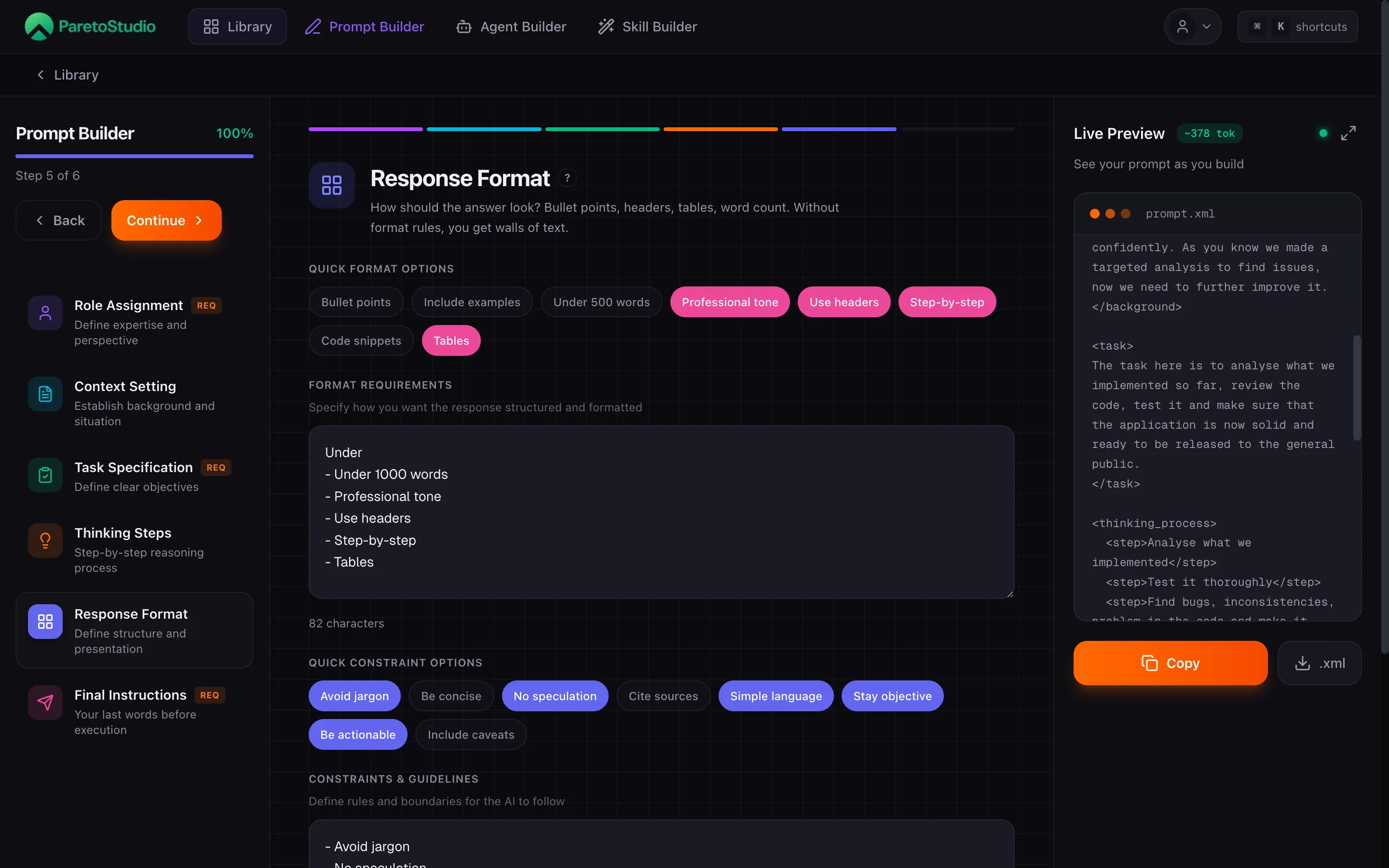This screenshot has height=868, width=1389.
Task: Click the cyan second step progress segment
Action: [484, 129]
